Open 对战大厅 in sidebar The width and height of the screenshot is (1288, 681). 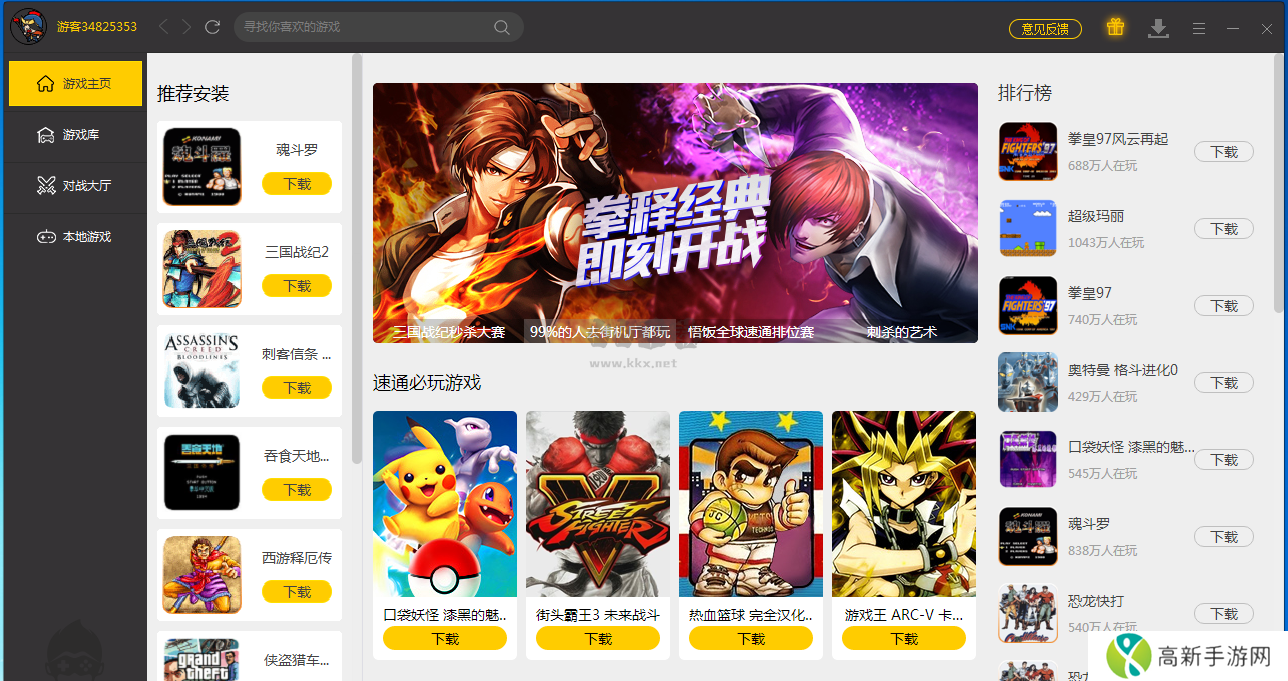point(75,185)
